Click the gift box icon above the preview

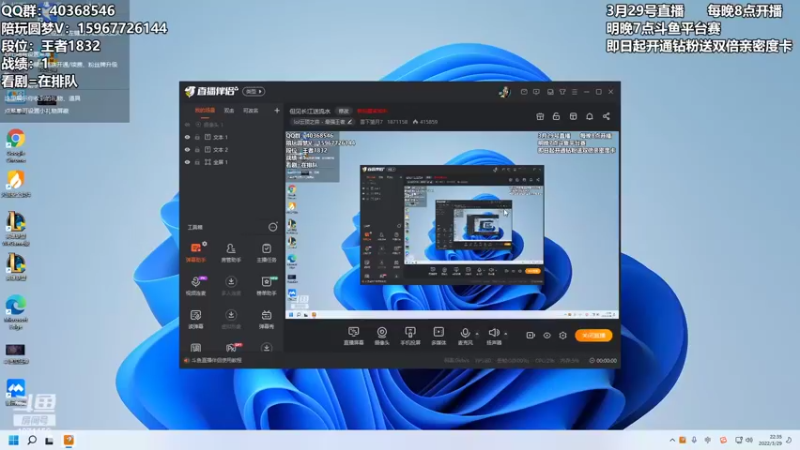540,116
